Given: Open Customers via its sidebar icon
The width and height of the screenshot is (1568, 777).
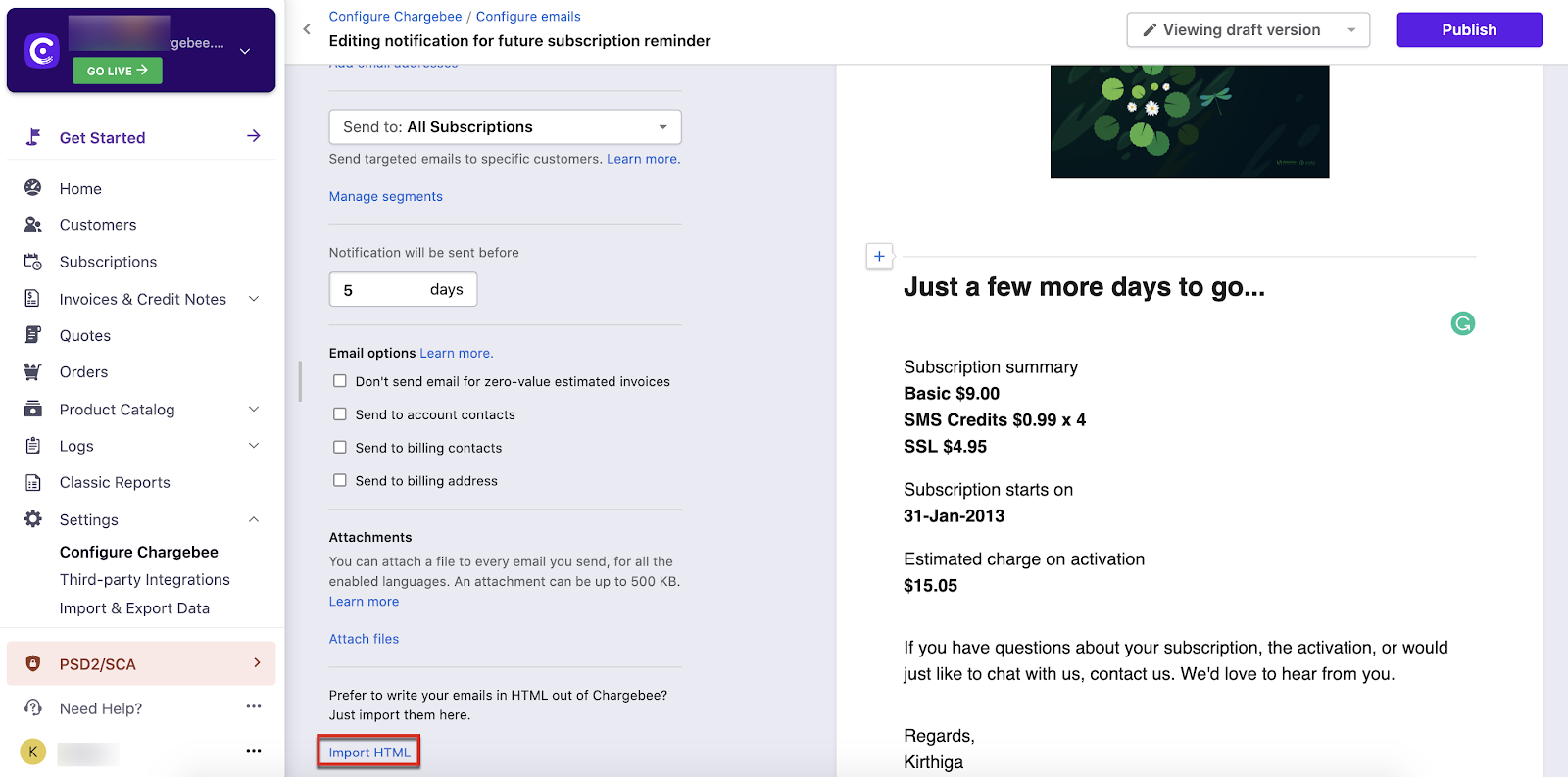Looking at the screenshot, I should [x=33, y=224].
